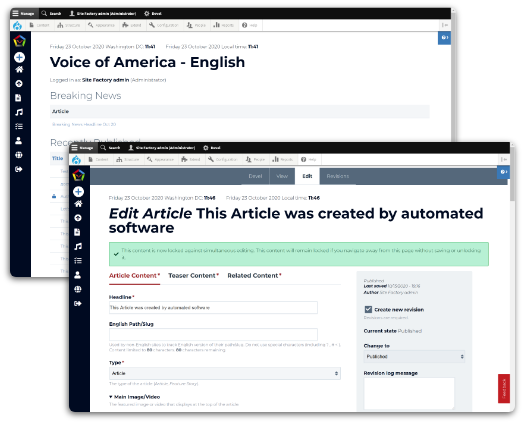Select the Article Content tab
This screenshot has width=523, height=424.
click(x=134, y=276)
